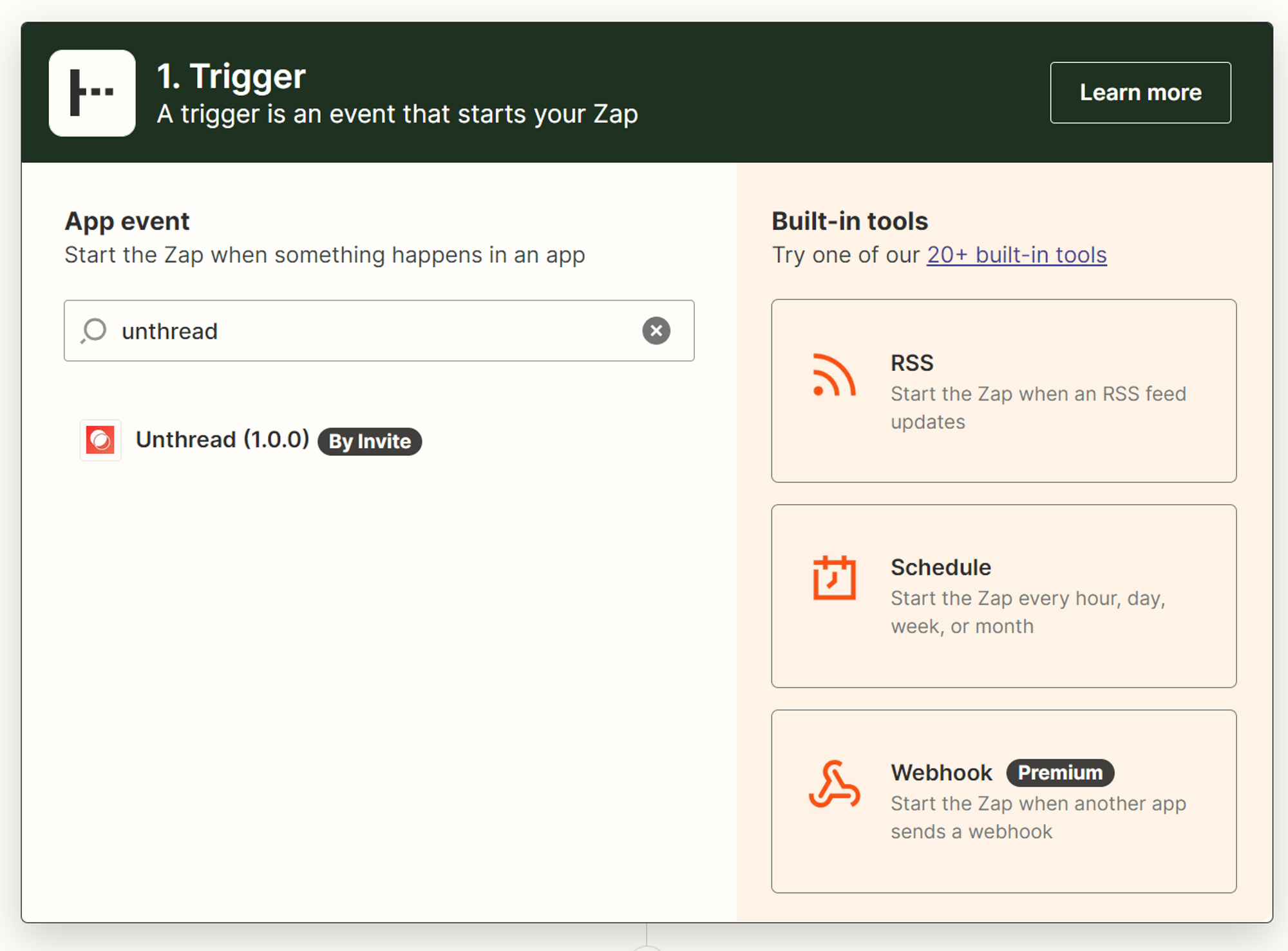Click the Webhook icon

834,784
